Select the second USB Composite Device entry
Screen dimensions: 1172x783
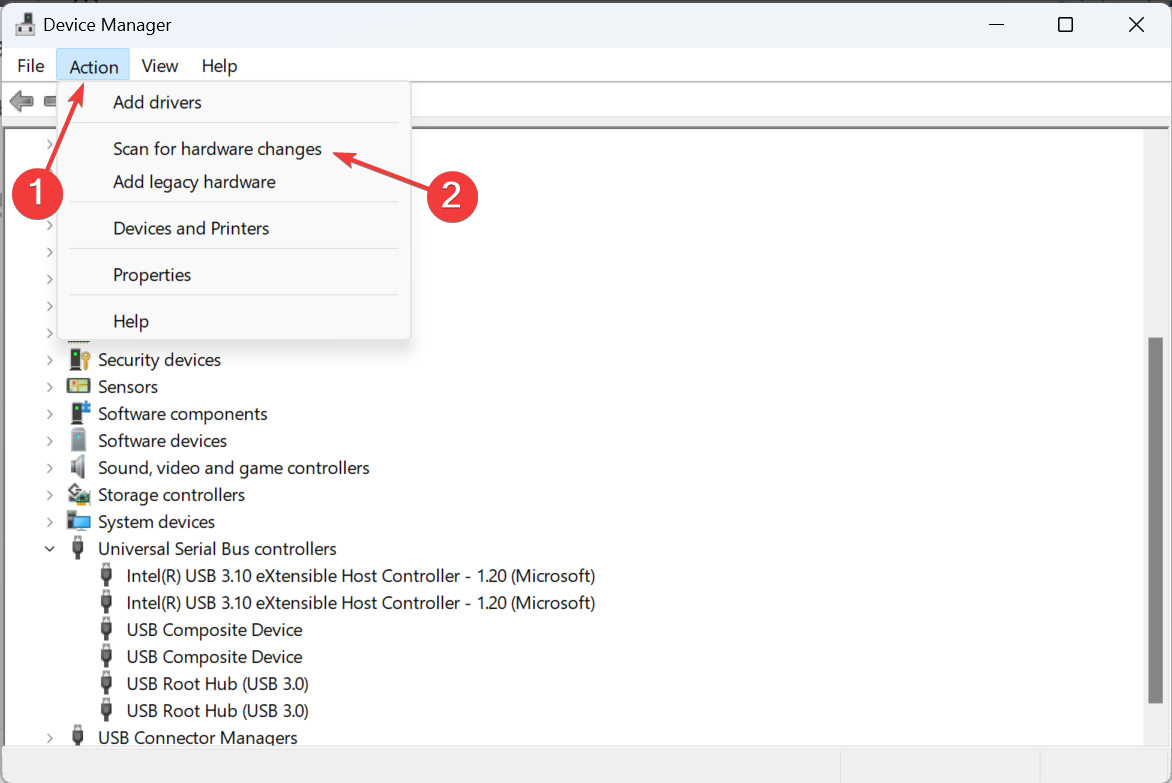(215, 657)
